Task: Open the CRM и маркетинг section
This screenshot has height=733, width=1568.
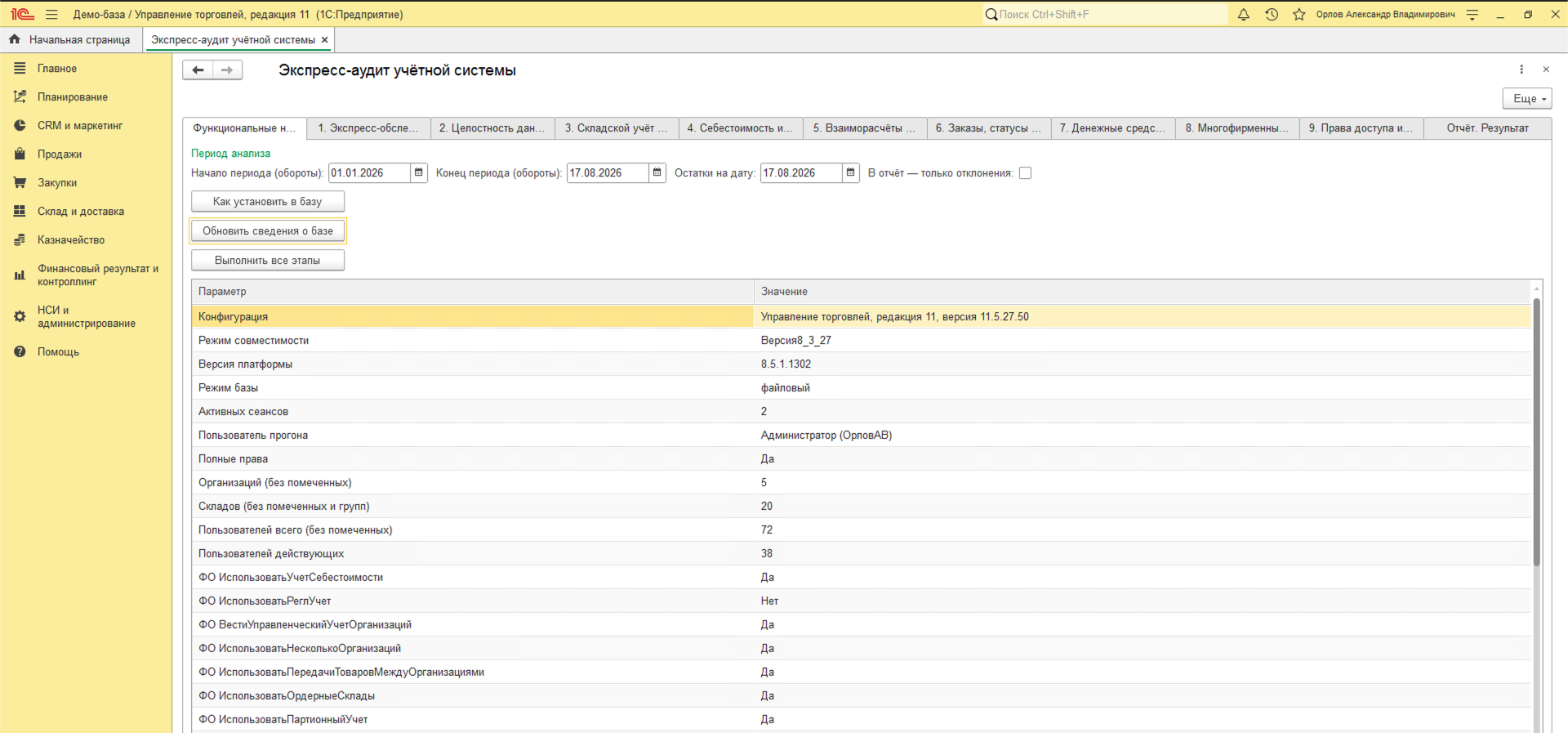Action: click(86, 126)
